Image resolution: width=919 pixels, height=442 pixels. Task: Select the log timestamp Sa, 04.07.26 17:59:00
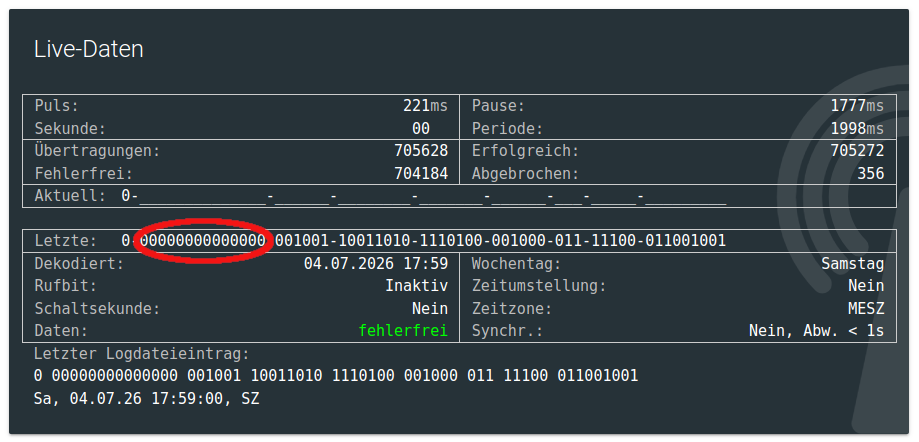[x=128, y=399]
